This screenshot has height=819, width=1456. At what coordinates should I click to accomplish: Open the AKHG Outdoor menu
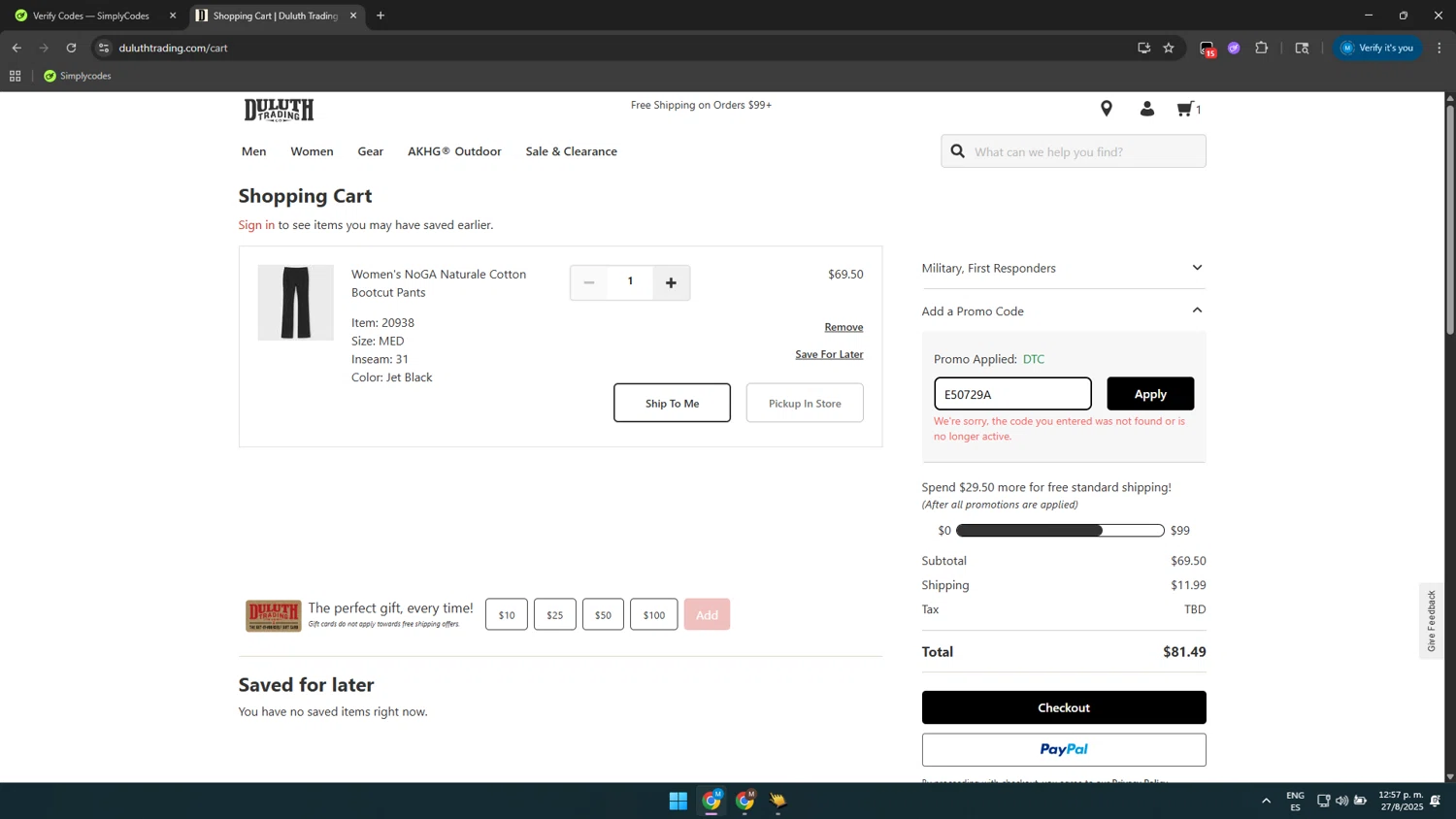click(454, 151)
